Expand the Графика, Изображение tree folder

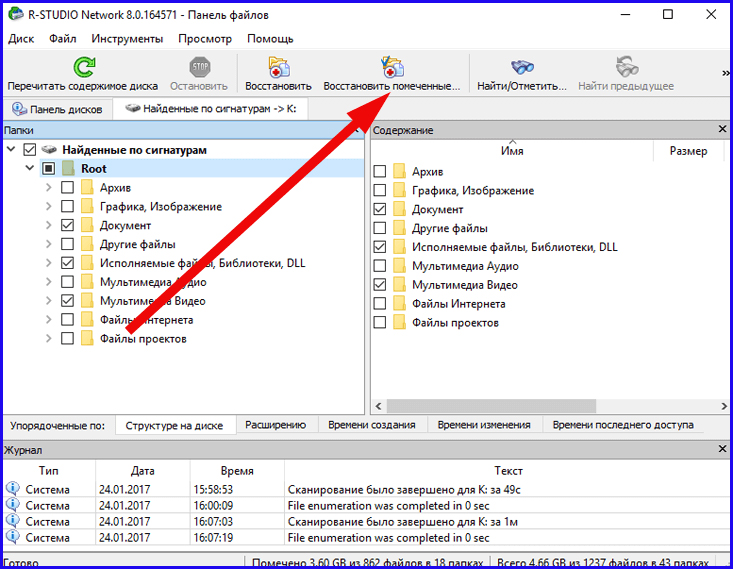click(x=49, y=206)
